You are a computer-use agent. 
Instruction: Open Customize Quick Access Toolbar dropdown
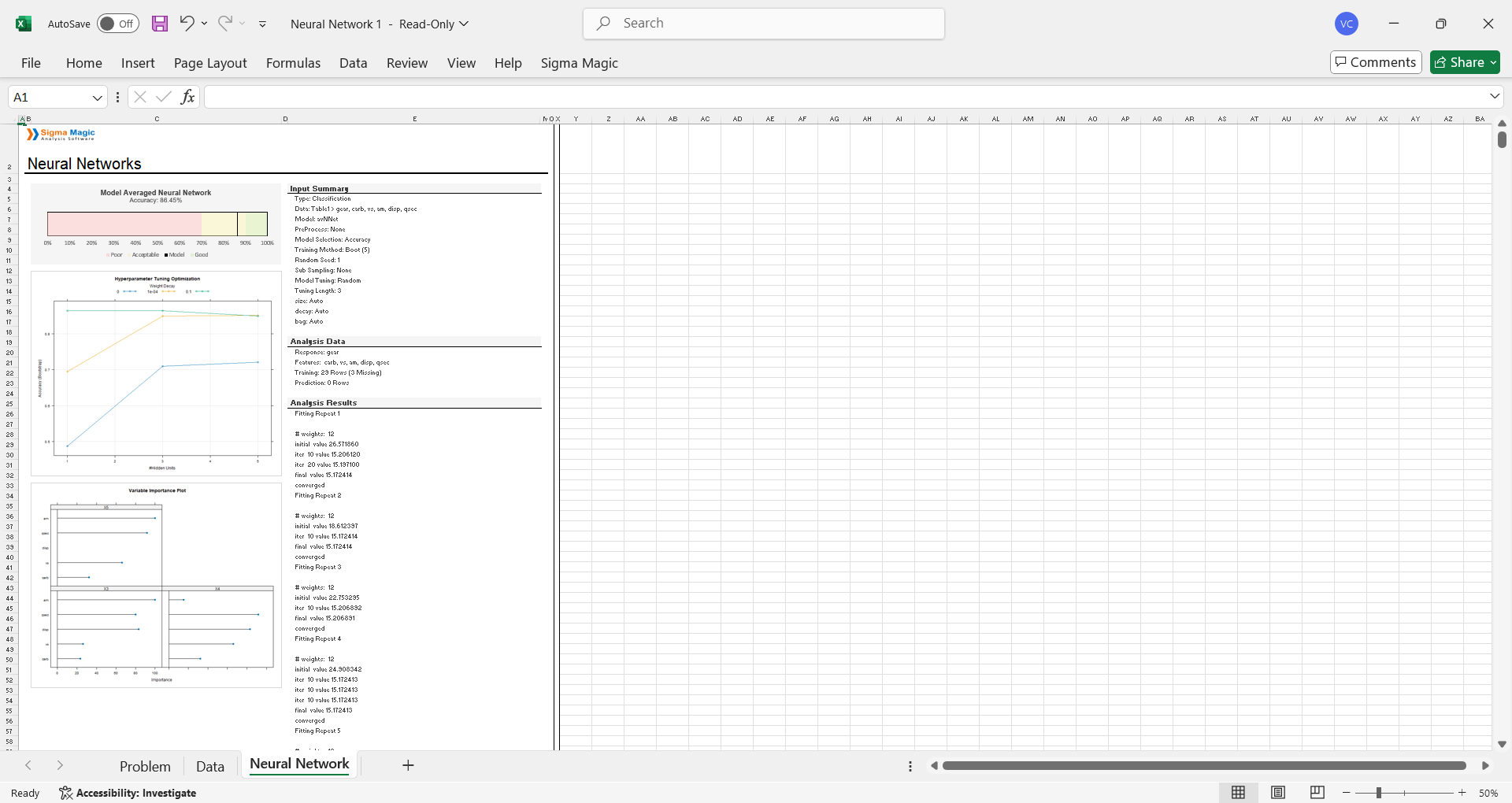(262, 24)
